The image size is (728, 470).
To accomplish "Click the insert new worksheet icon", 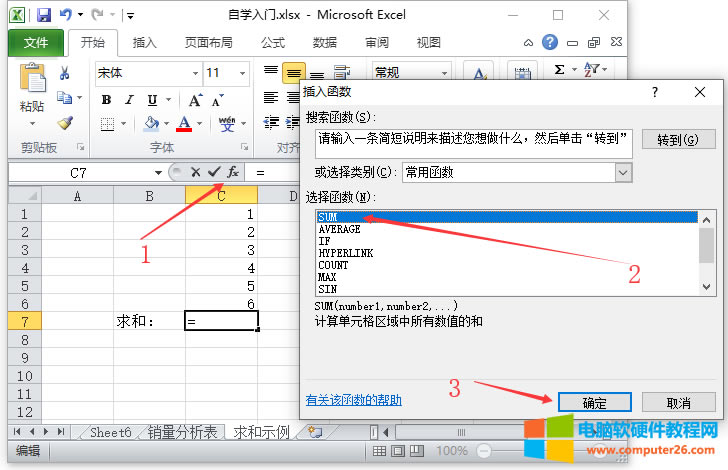I will click(x=316, y=432).
